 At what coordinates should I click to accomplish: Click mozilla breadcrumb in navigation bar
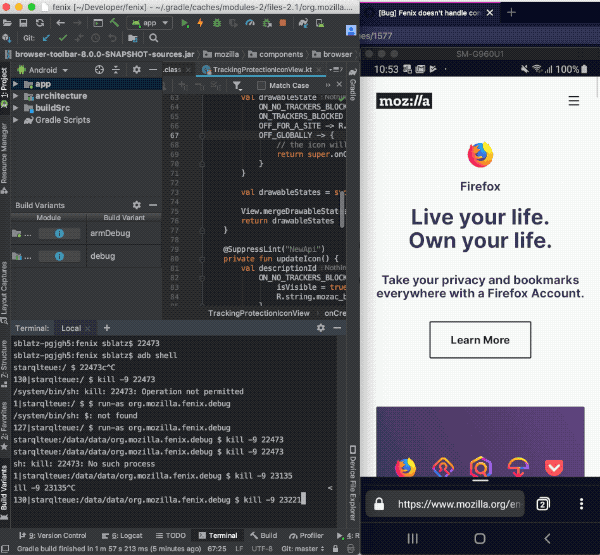click(x=221, y=54)
